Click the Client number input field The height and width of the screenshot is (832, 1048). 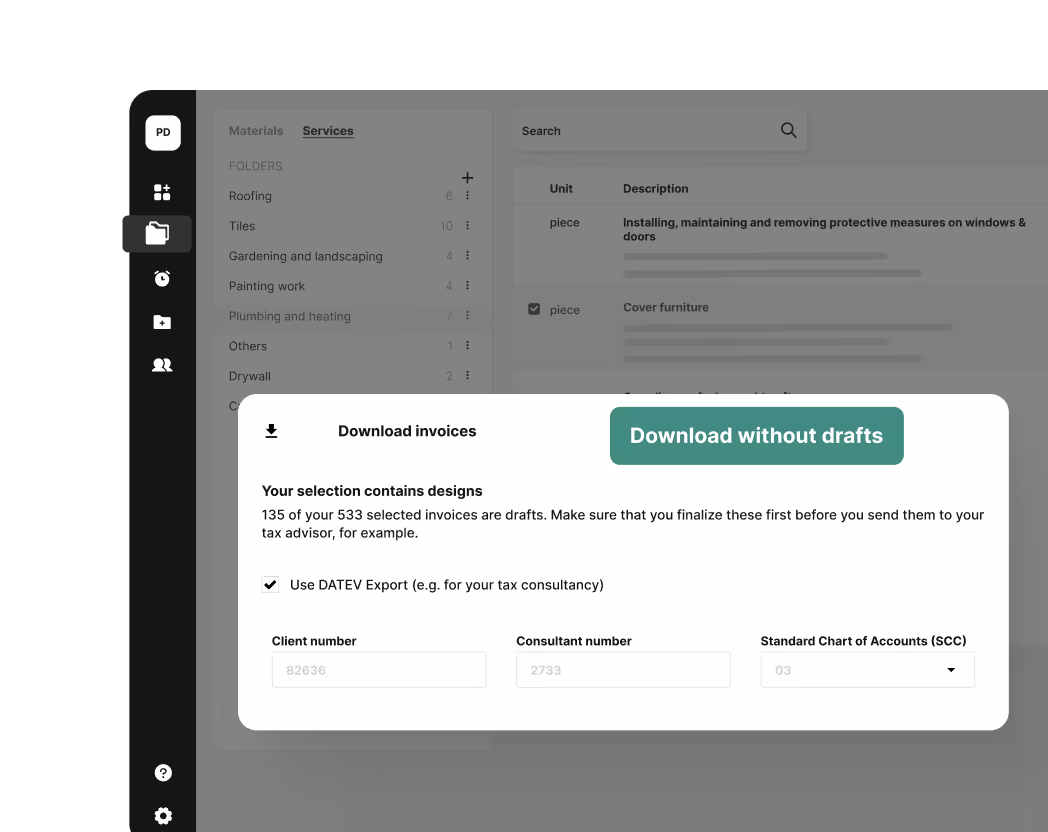[x=379, y=670]
